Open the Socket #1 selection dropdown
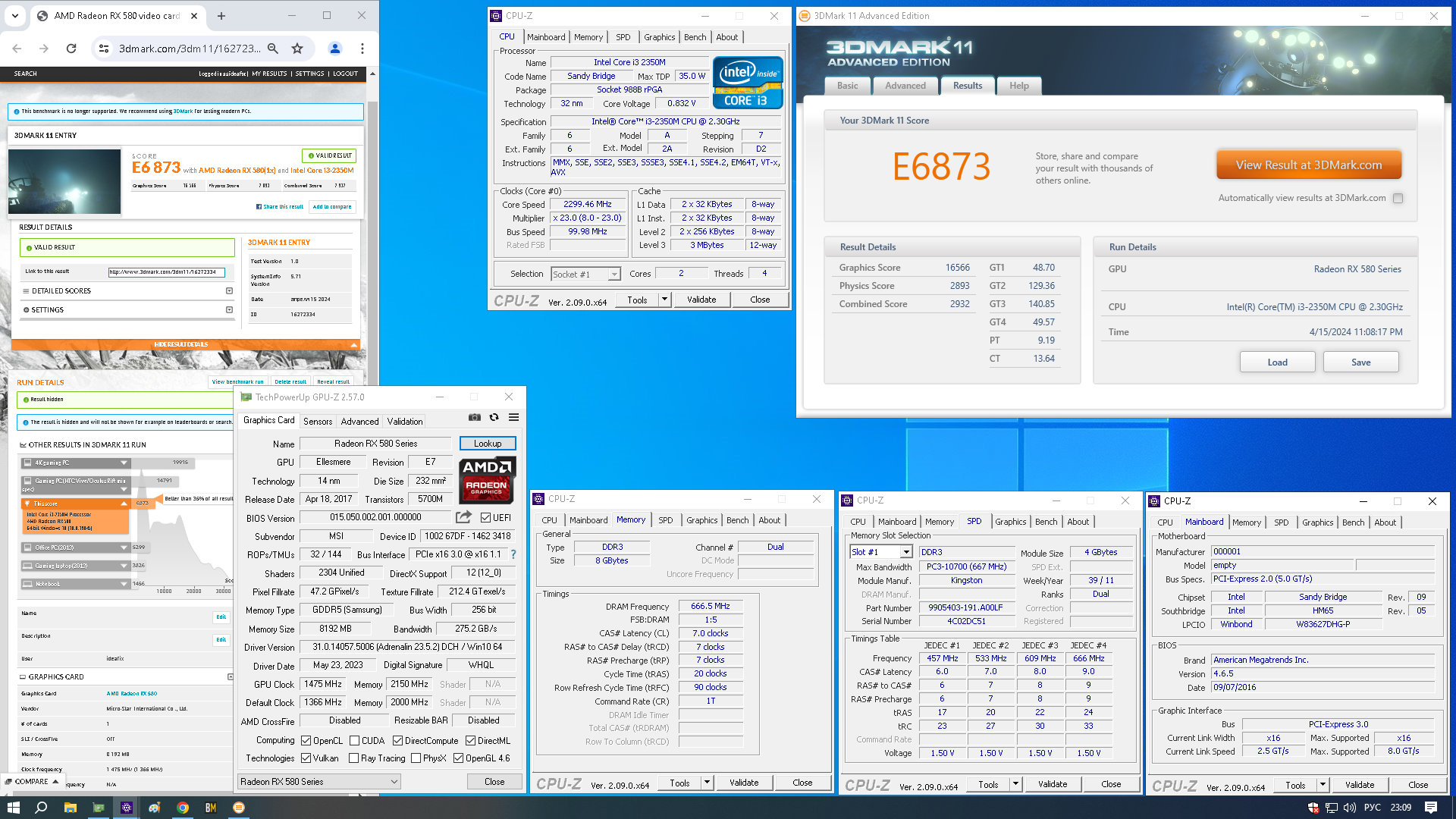 tap(614, 275)
